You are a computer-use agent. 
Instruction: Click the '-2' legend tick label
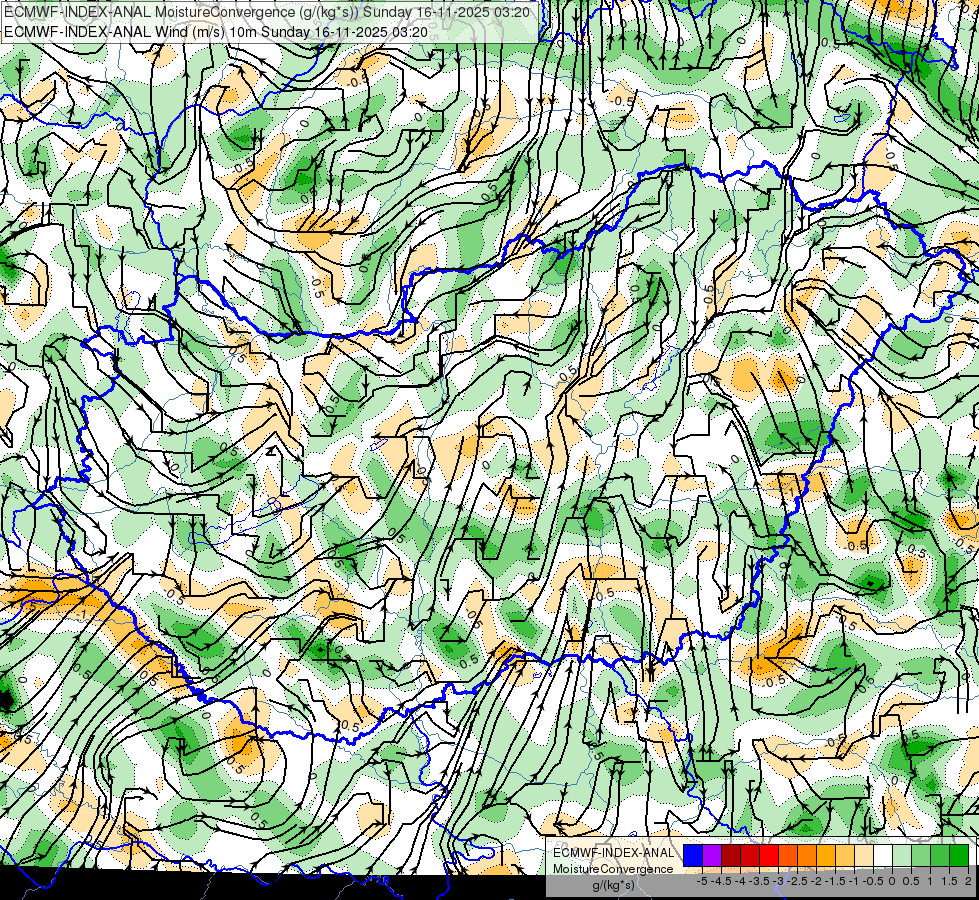pyautogui.click(x=816, y=881)
